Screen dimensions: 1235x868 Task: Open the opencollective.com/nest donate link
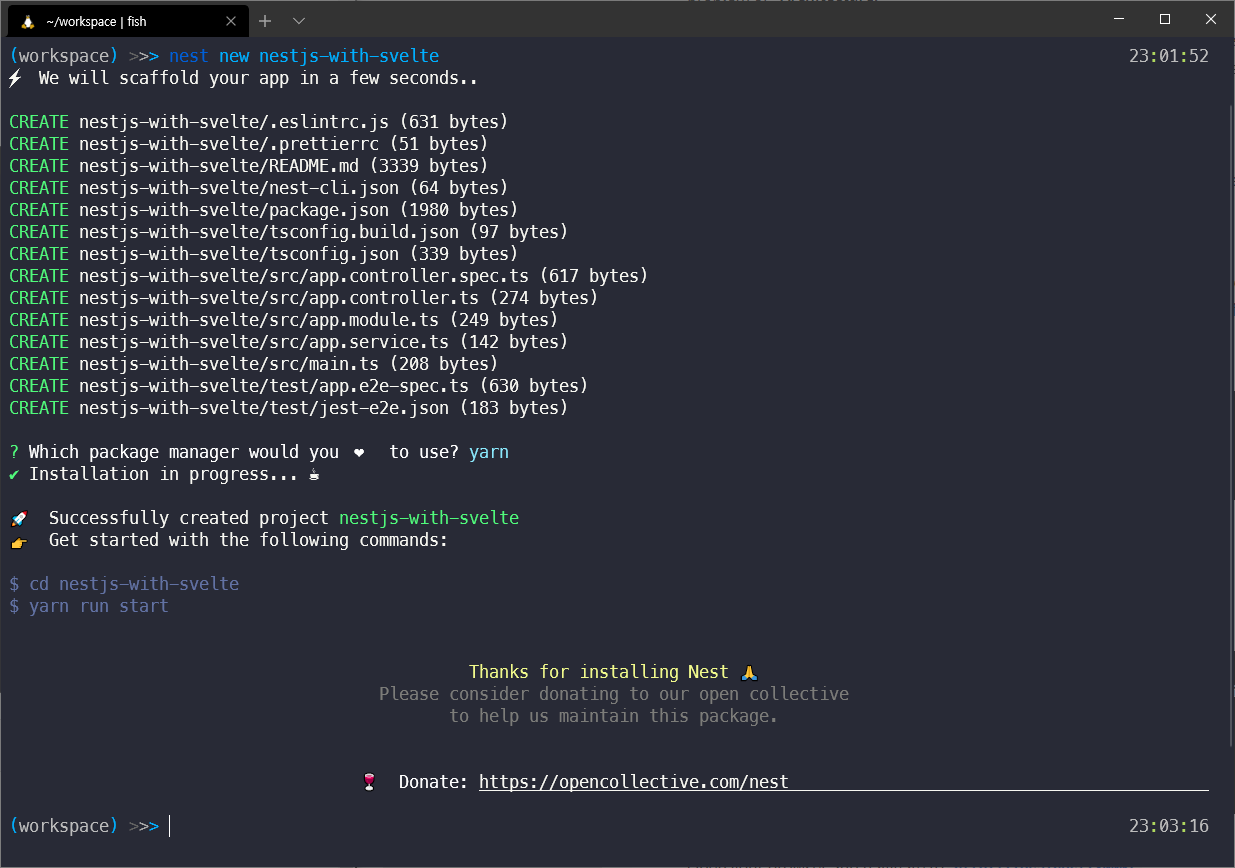(634, 782)
